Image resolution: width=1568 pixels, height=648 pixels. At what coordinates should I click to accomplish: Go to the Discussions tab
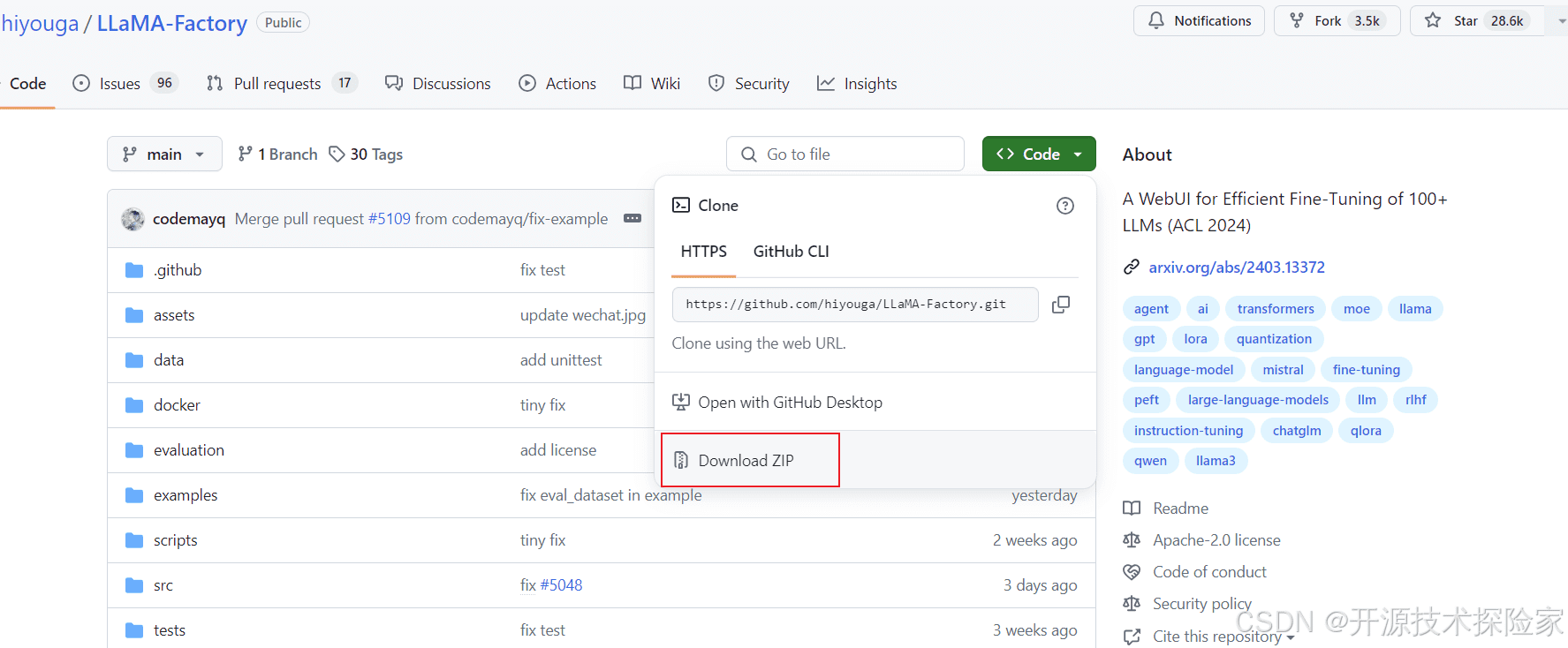(438, 83)
